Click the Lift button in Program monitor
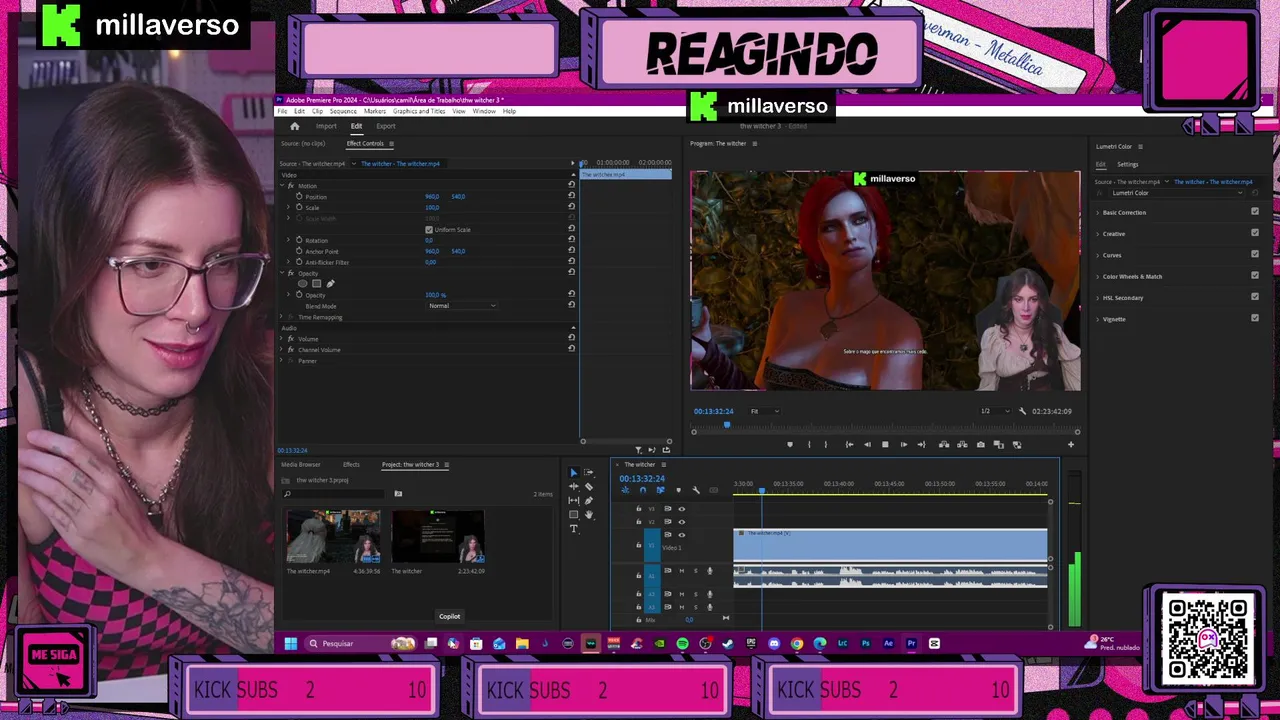Image resolution: width=1280 pixels, height=720 pixels. (x=944, y=444)
